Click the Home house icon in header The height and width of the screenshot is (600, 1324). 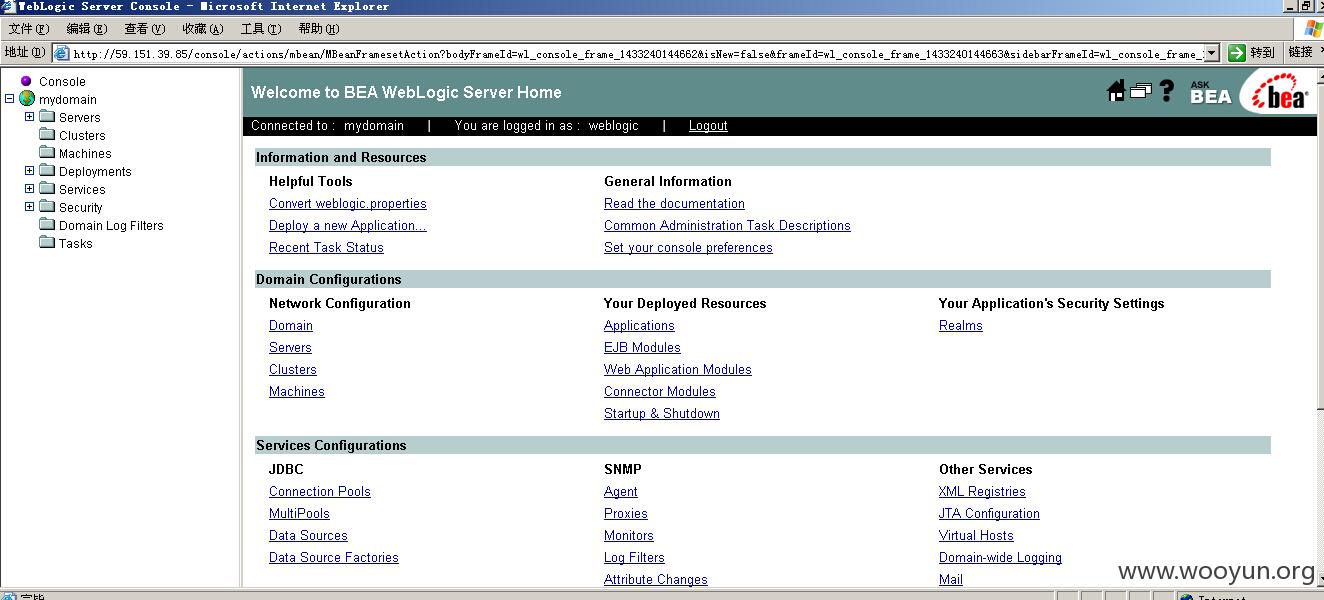(1116, 91)
